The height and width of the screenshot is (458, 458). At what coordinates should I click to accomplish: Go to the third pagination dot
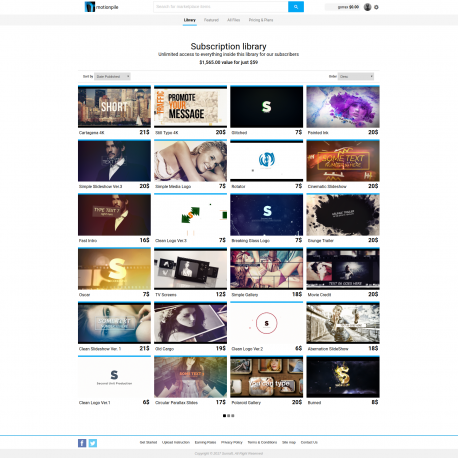(x=233, y=416)
